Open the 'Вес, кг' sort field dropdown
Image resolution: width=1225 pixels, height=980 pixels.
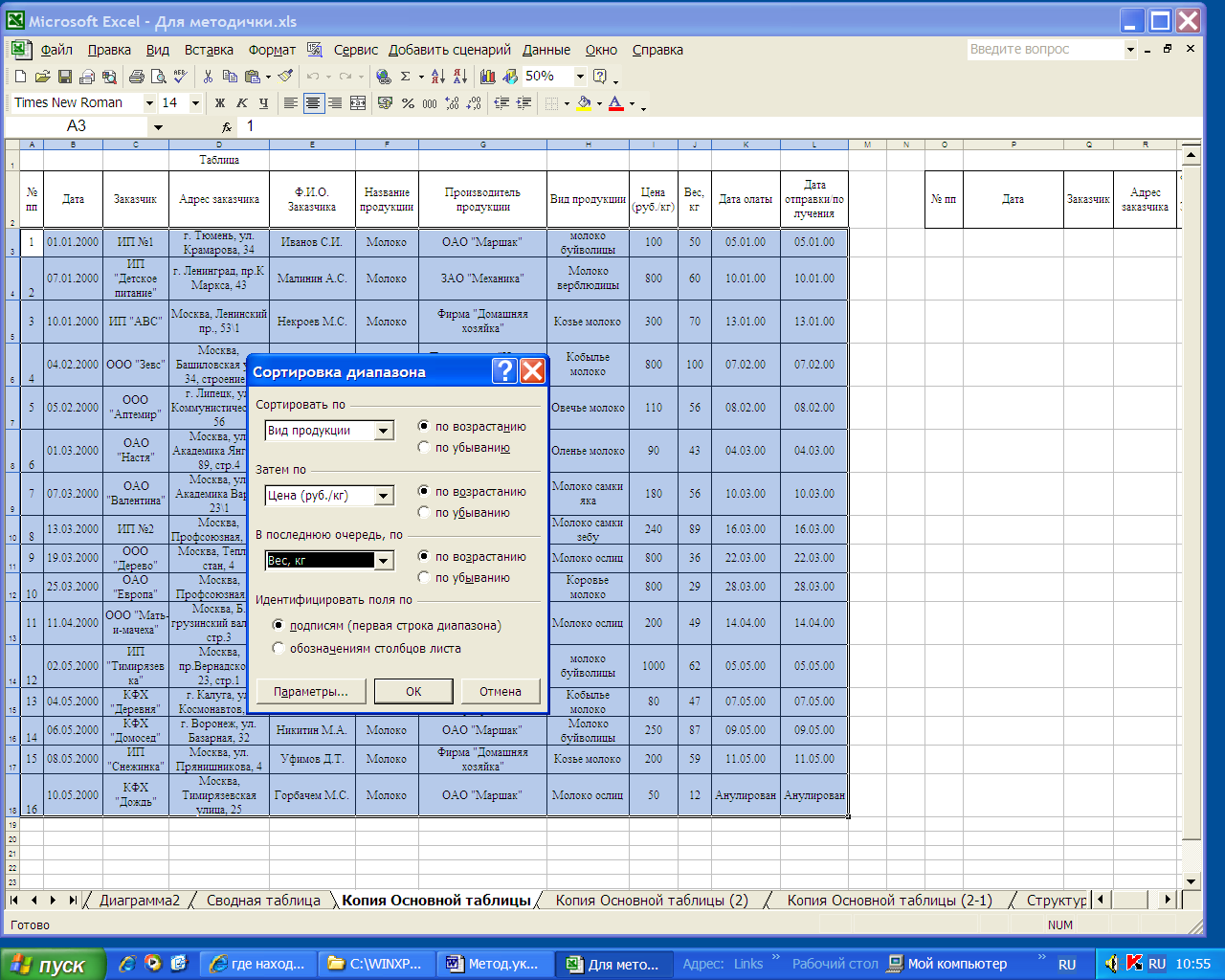(x=384, y=561)
